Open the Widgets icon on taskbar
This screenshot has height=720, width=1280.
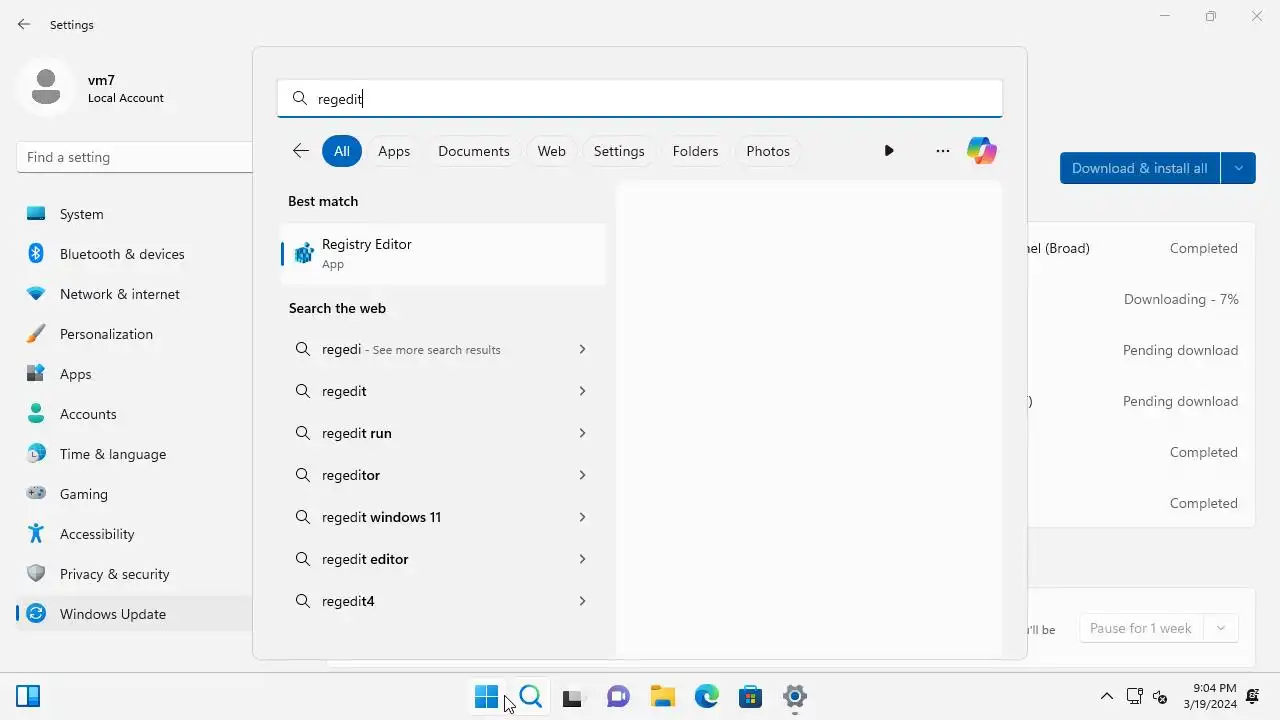pyautogui.click(x=28, y=697)
